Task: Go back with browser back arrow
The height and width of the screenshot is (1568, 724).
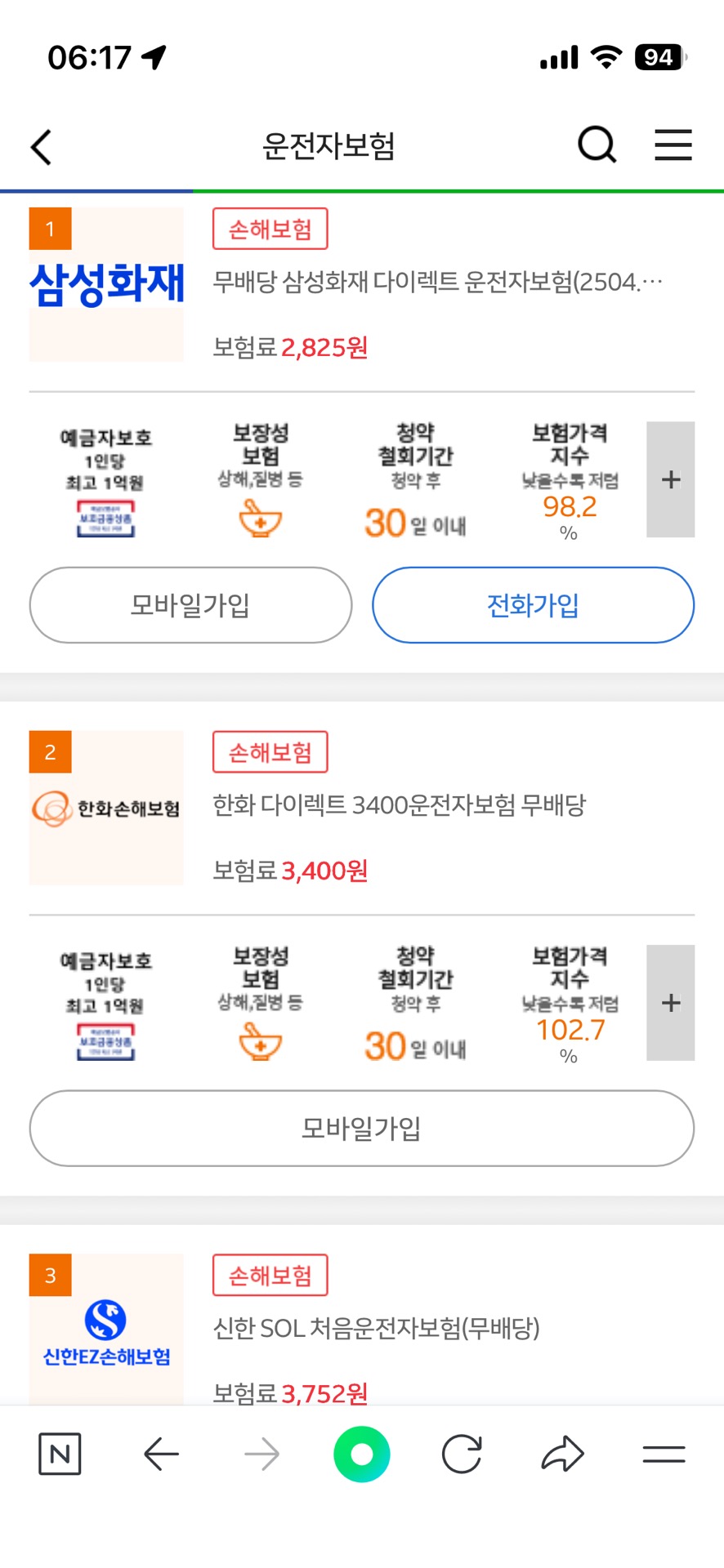Action: 161,1454
